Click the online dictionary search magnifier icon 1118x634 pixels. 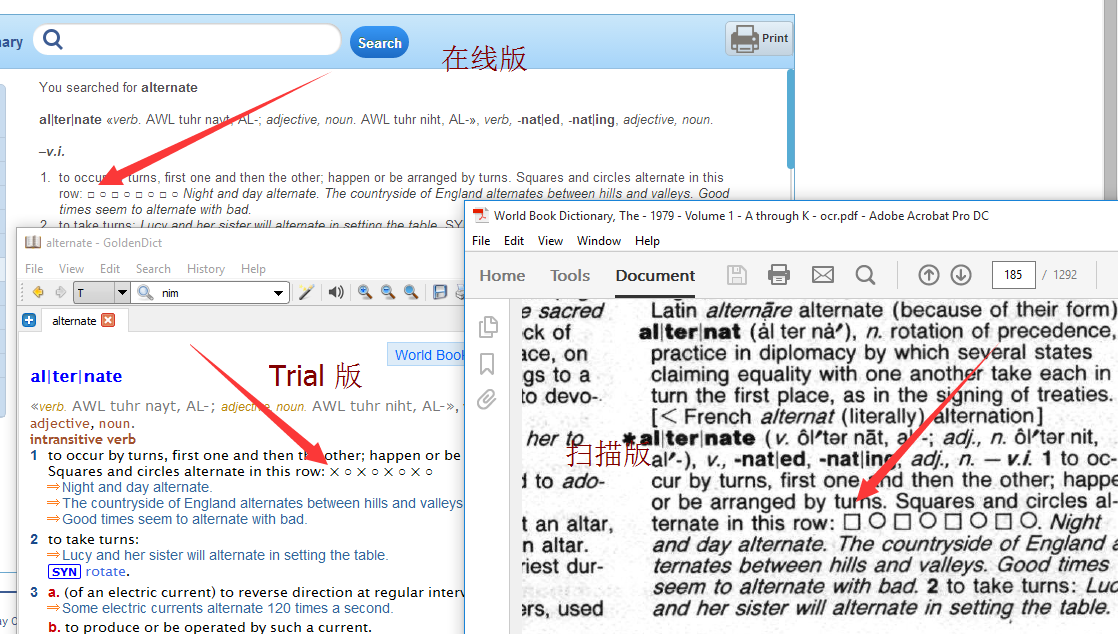53,39
